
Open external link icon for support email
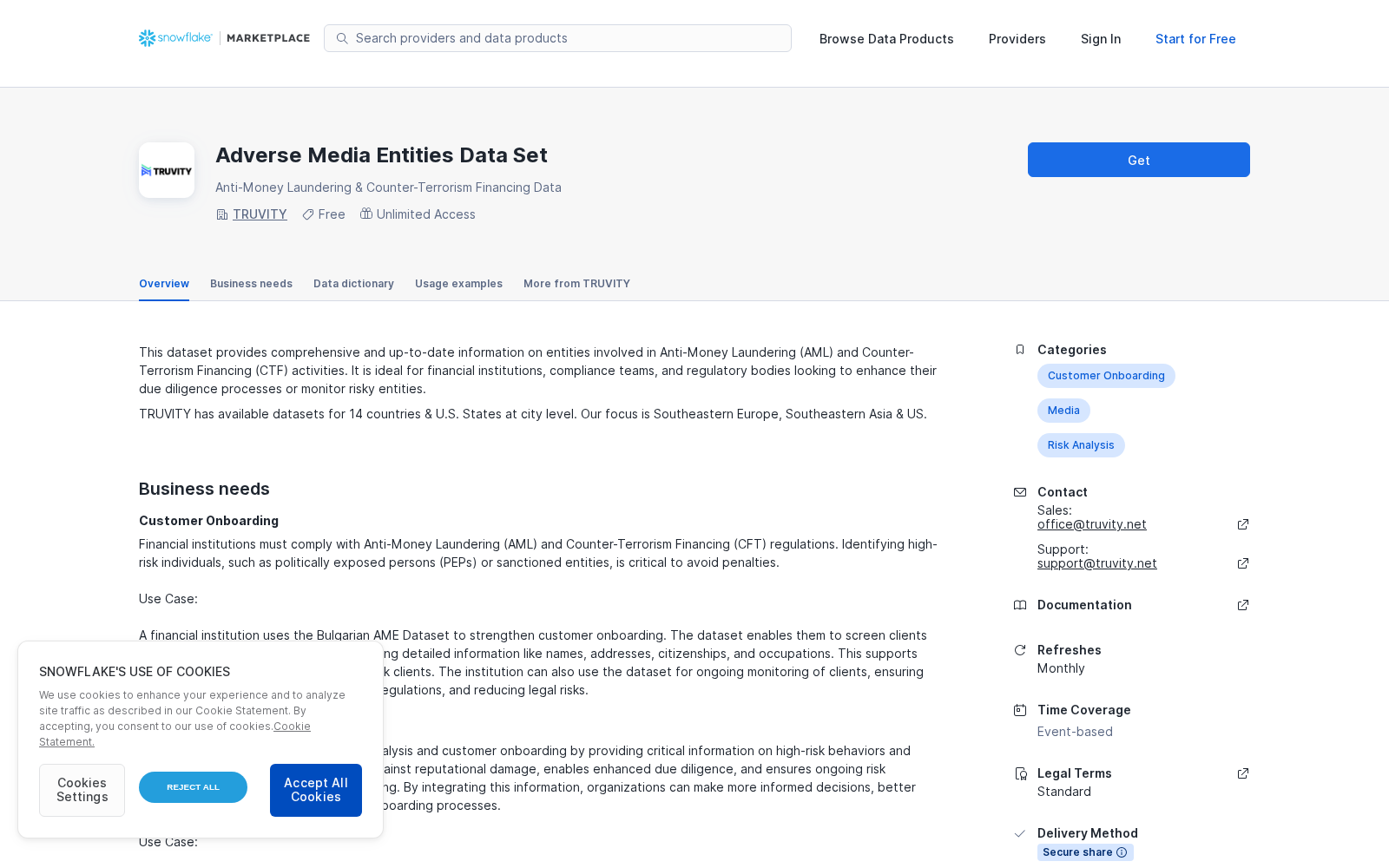tap(1243, 563)
